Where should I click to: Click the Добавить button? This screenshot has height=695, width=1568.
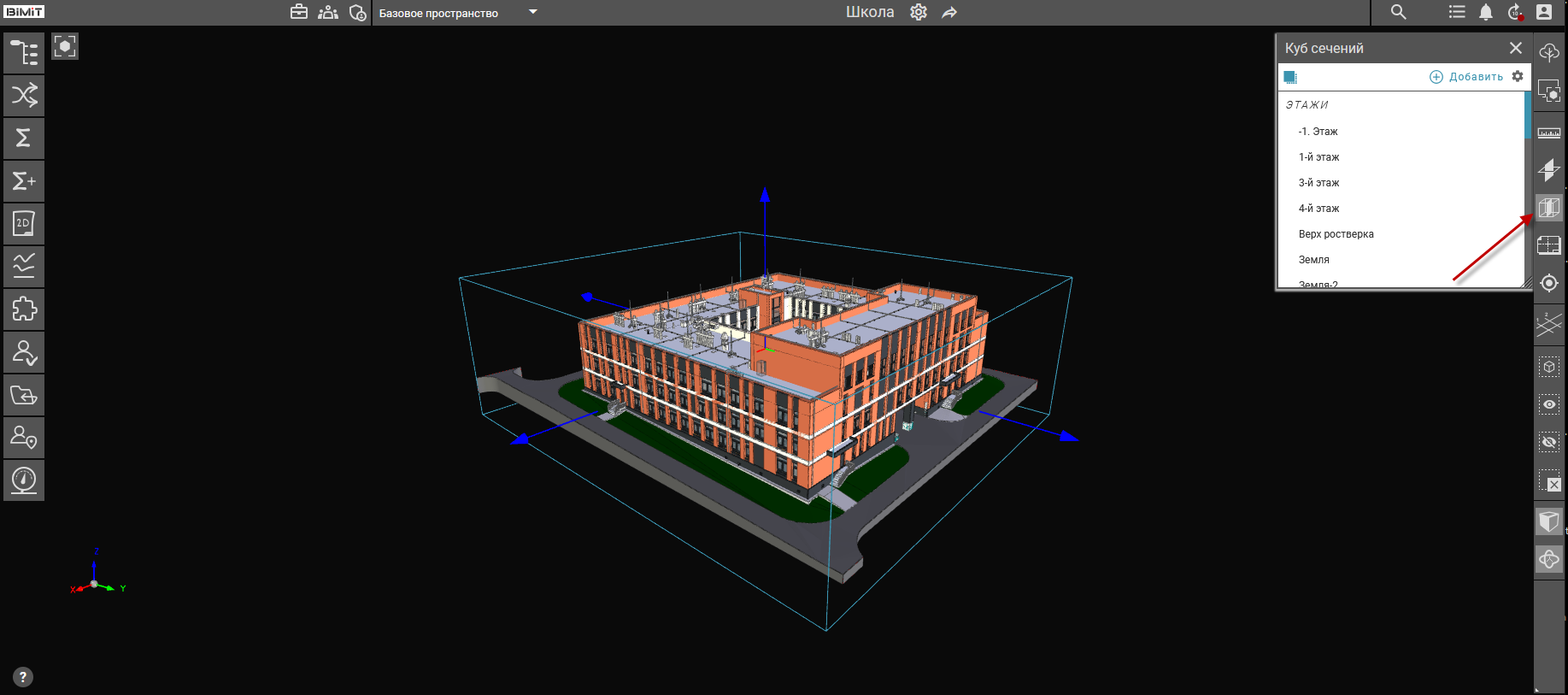pos(1466,77)
